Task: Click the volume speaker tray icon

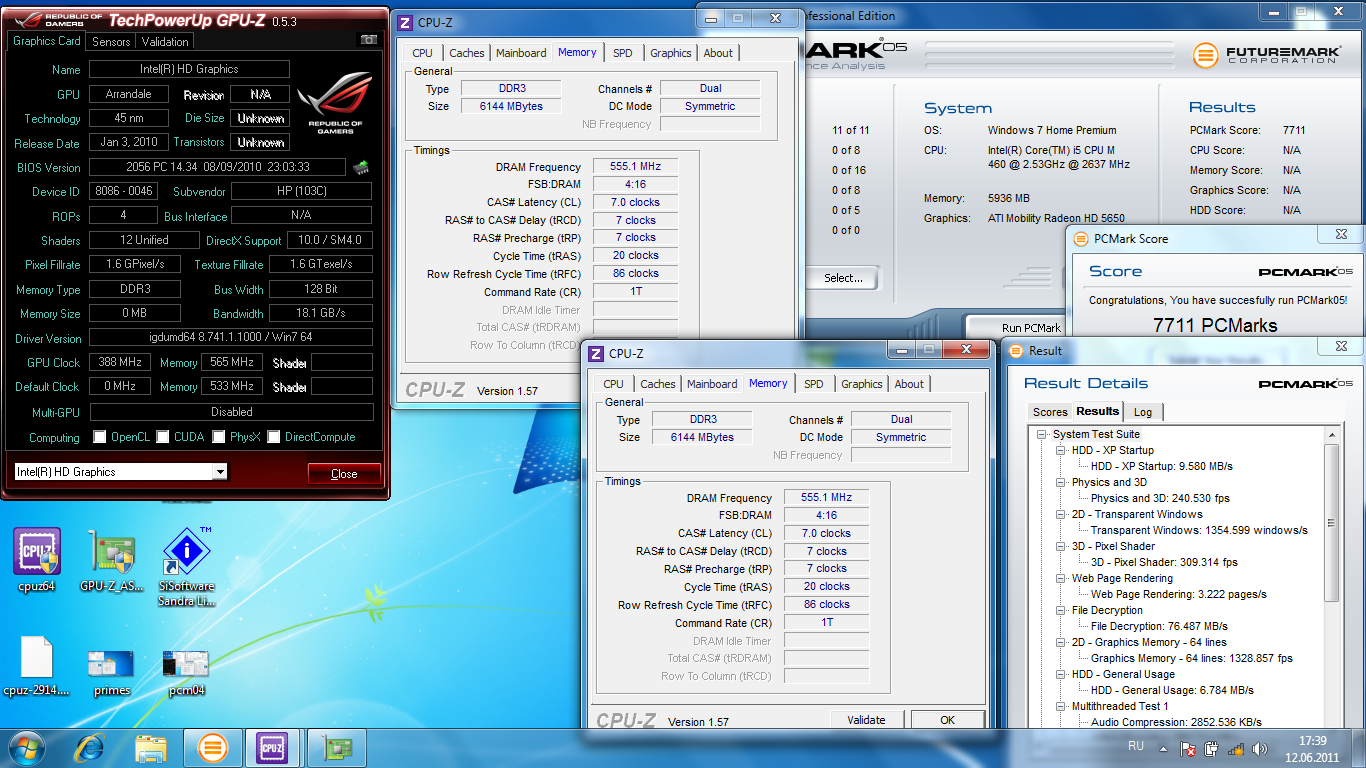Action: [1259, 749]
